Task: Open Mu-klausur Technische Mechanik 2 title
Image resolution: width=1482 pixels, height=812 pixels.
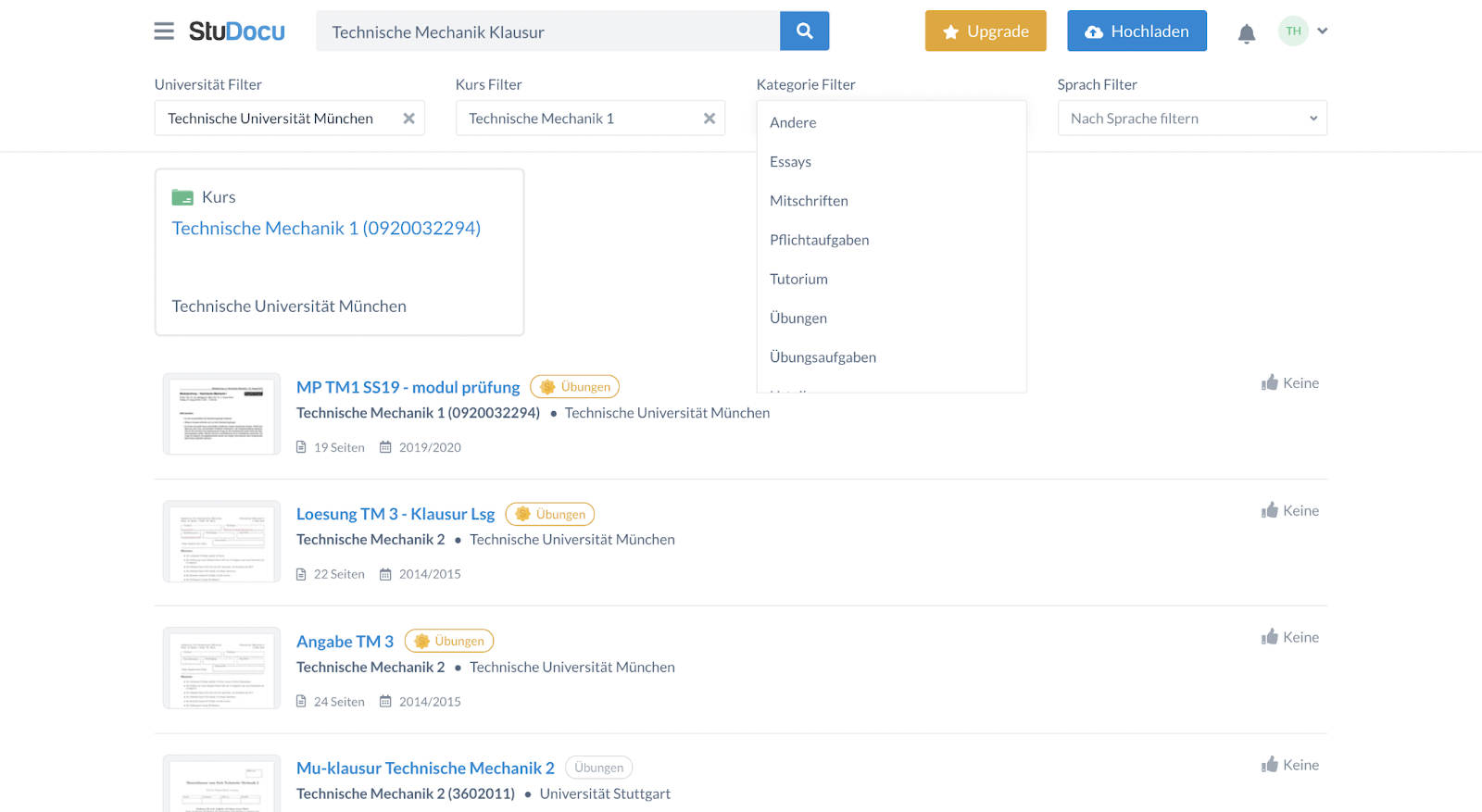Action: (x=425, y=768)
